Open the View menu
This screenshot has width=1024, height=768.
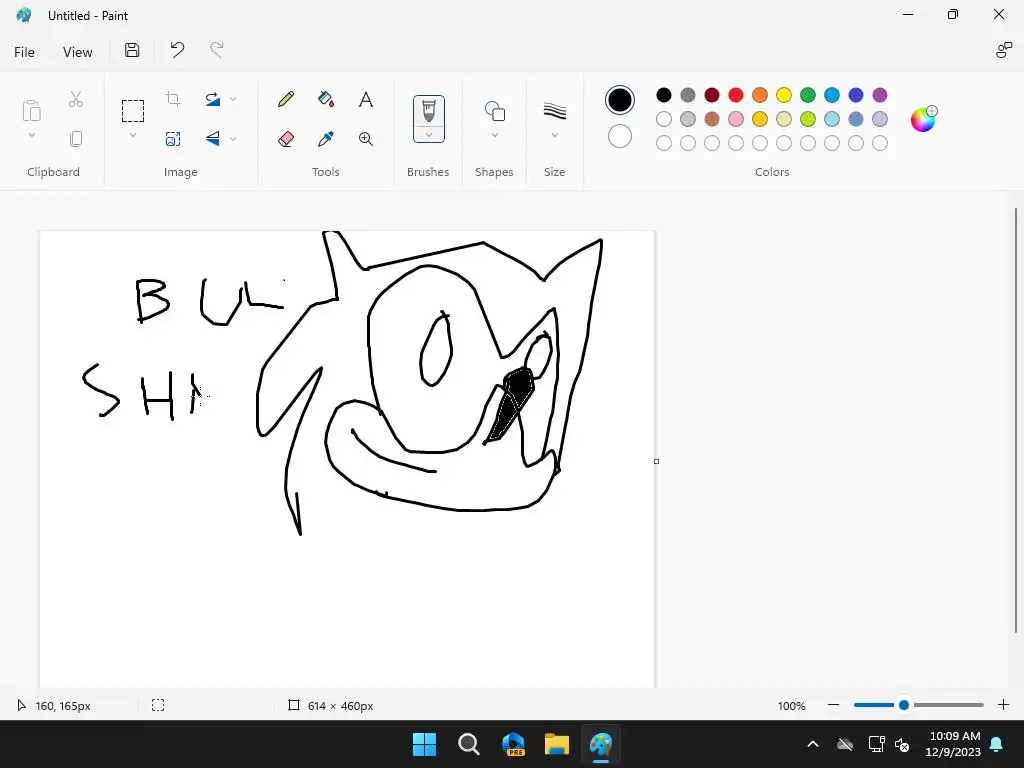point(77,52)
